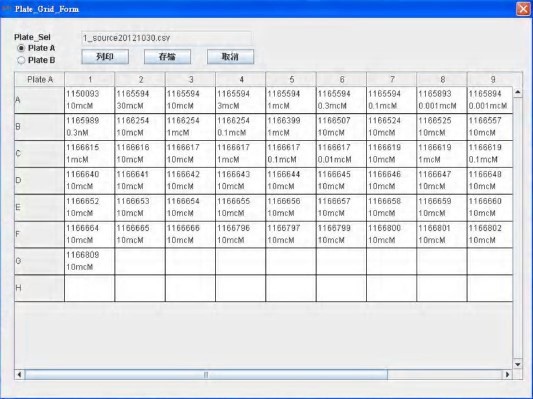Select cell 1166666 10mcM

(190, 234)
